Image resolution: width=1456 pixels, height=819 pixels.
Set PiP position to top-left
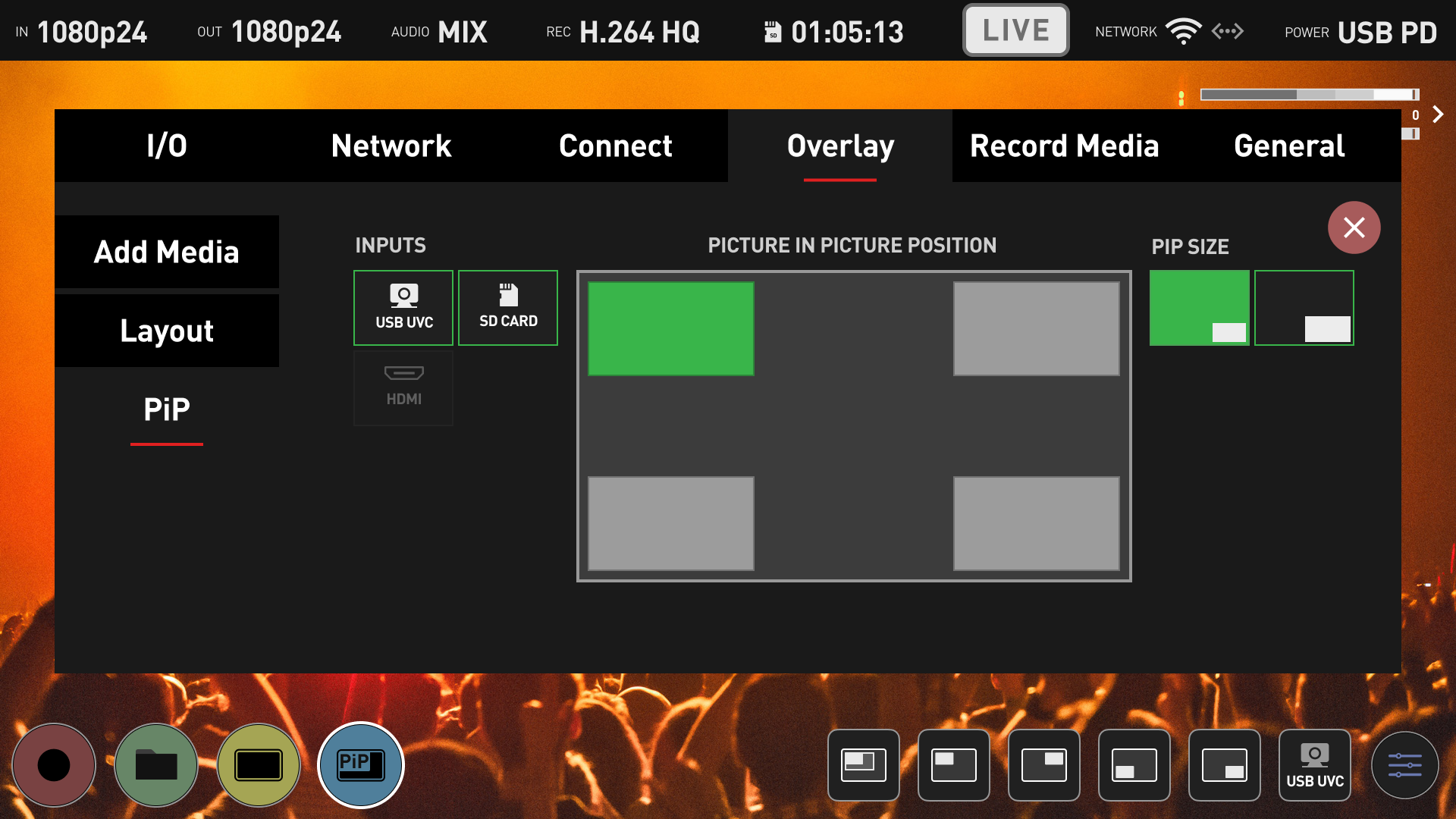[x=671, y=328]
